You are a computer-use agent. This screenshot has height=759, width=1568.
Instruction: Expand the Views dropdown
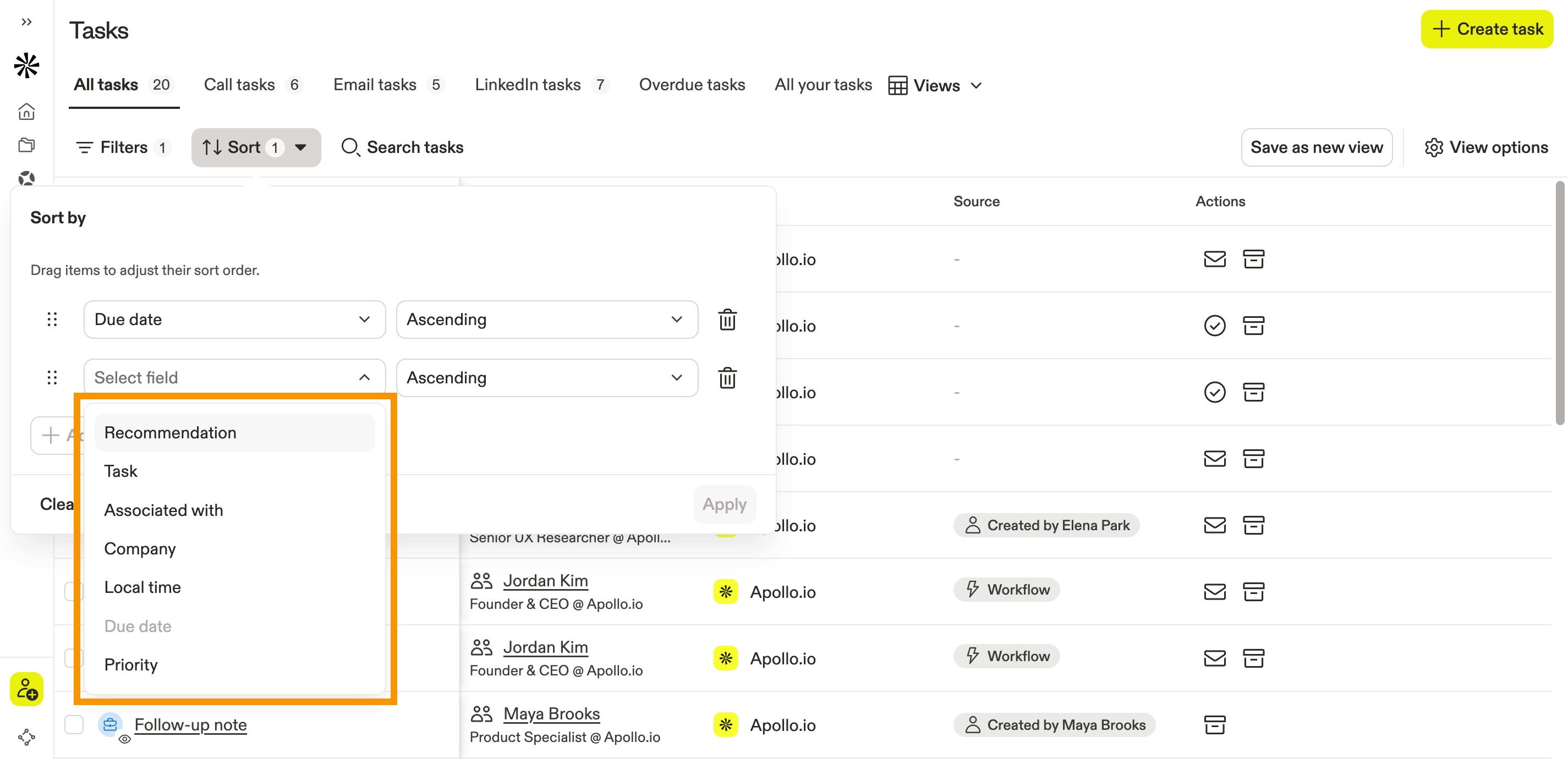click(935, 85)
